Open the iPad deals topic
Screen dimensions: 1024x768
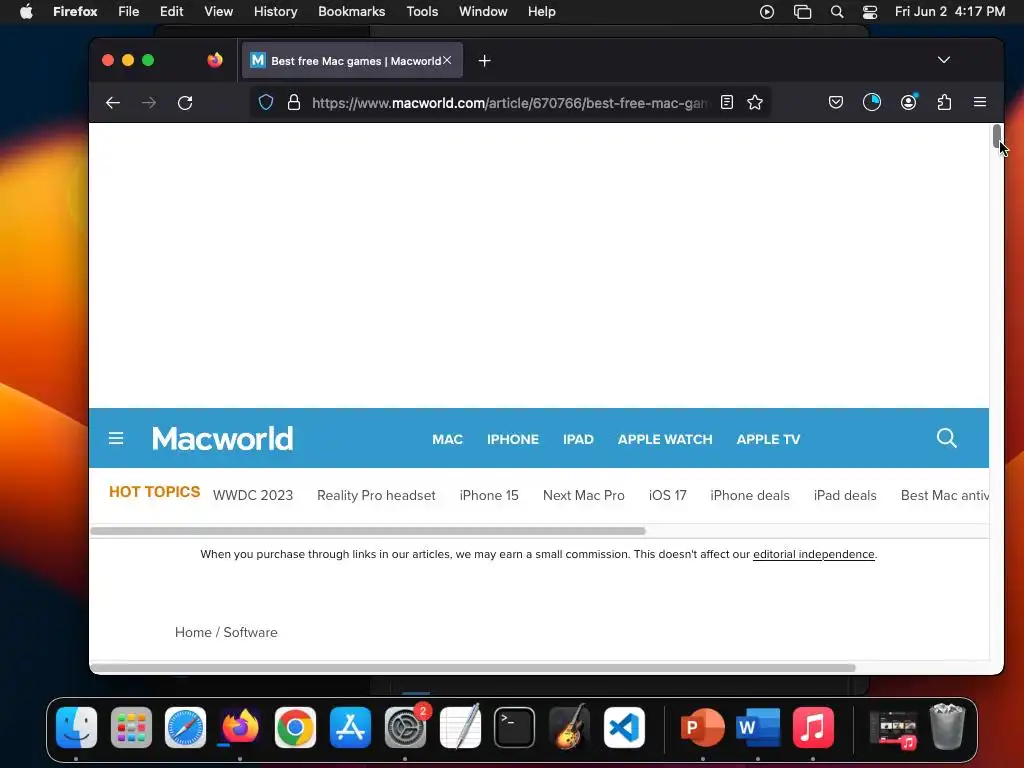[x=845, y=495]
